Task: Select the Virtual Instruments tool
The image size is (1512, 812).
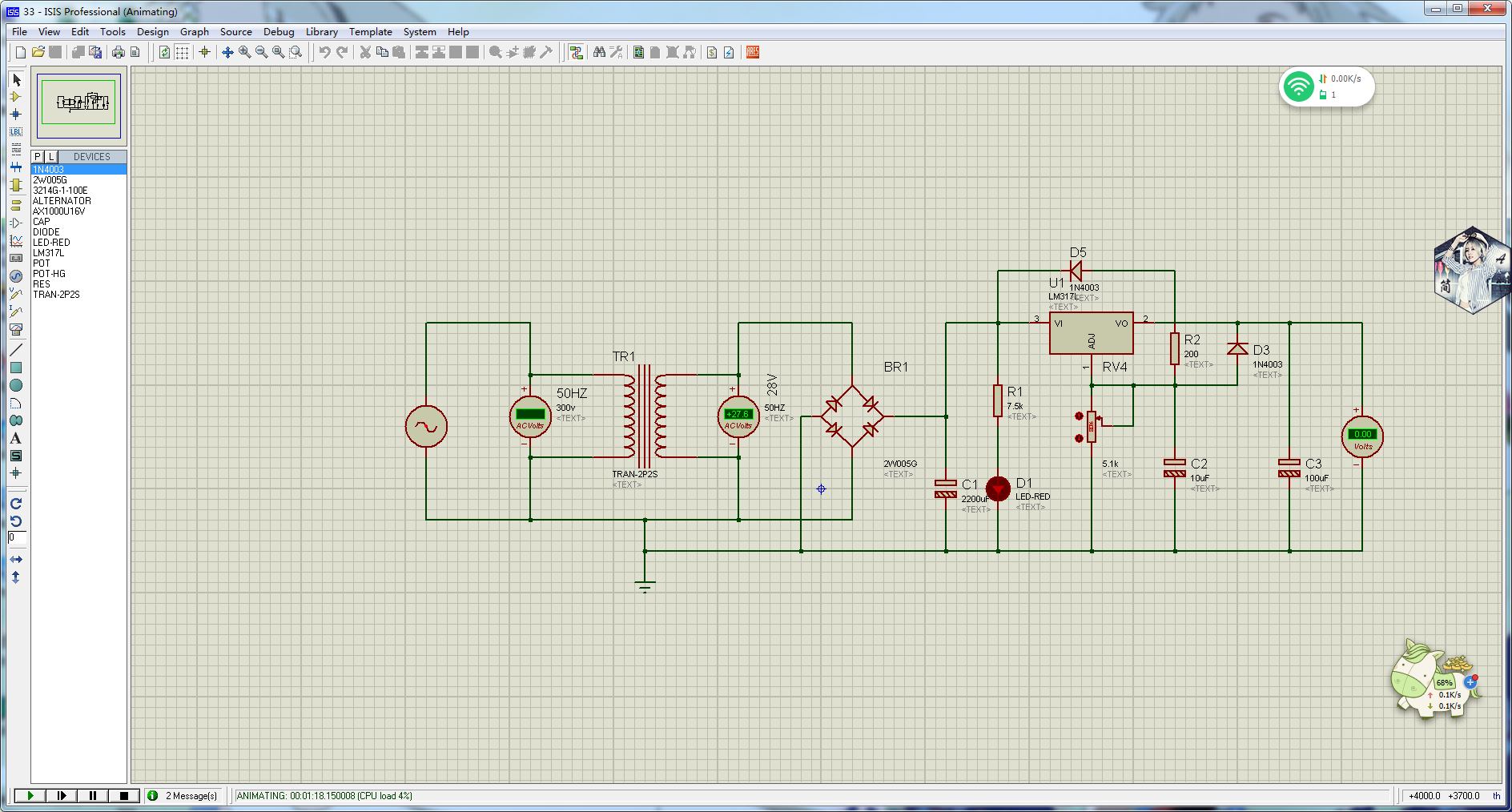Action: click(16, 329)
